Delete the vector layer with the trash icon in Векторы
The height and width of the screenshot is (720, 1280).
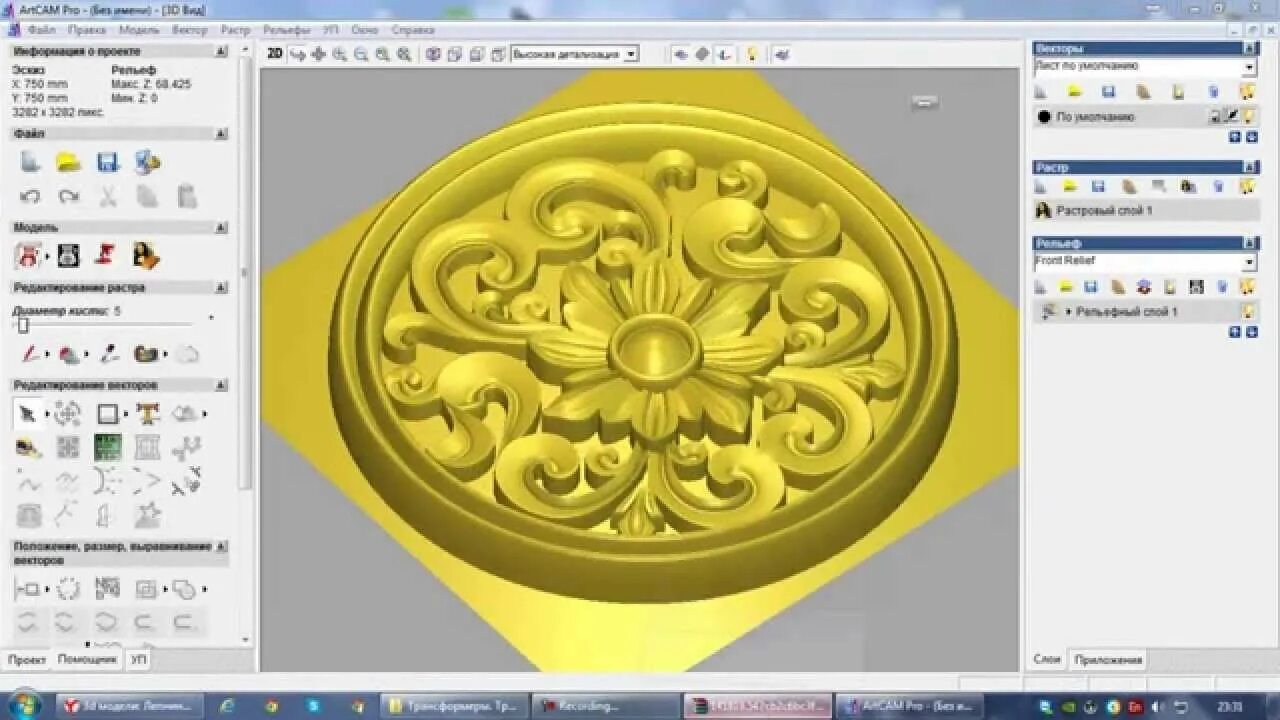[1213, 92]
